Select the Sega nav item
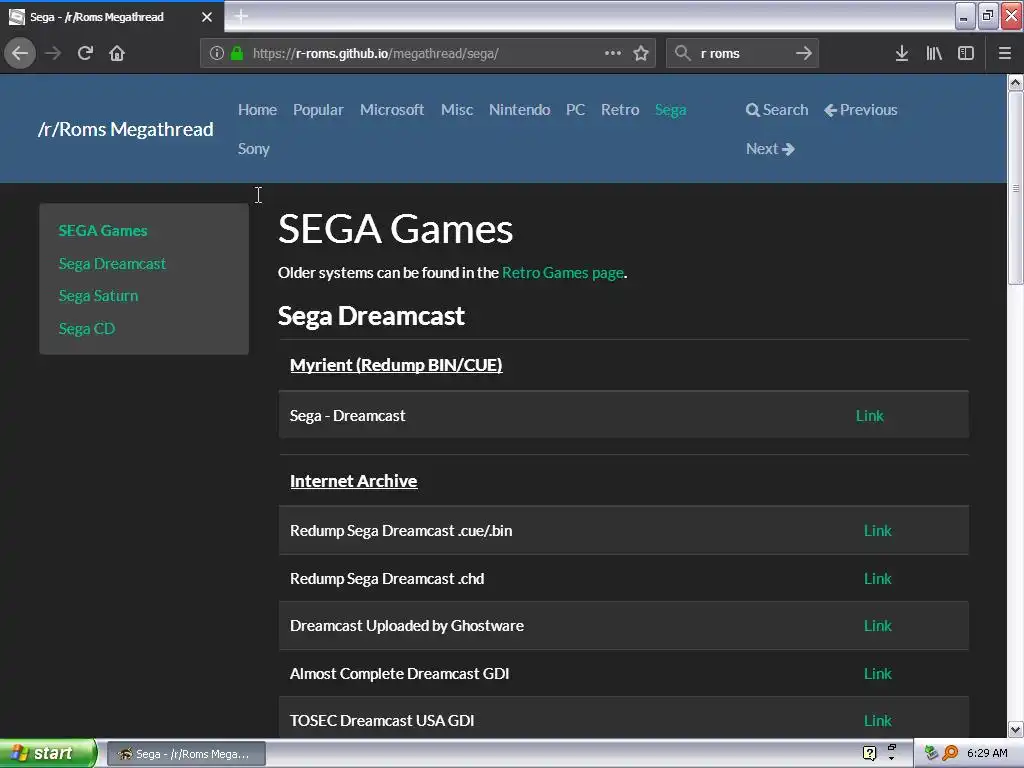 click(x=671, y=110)
